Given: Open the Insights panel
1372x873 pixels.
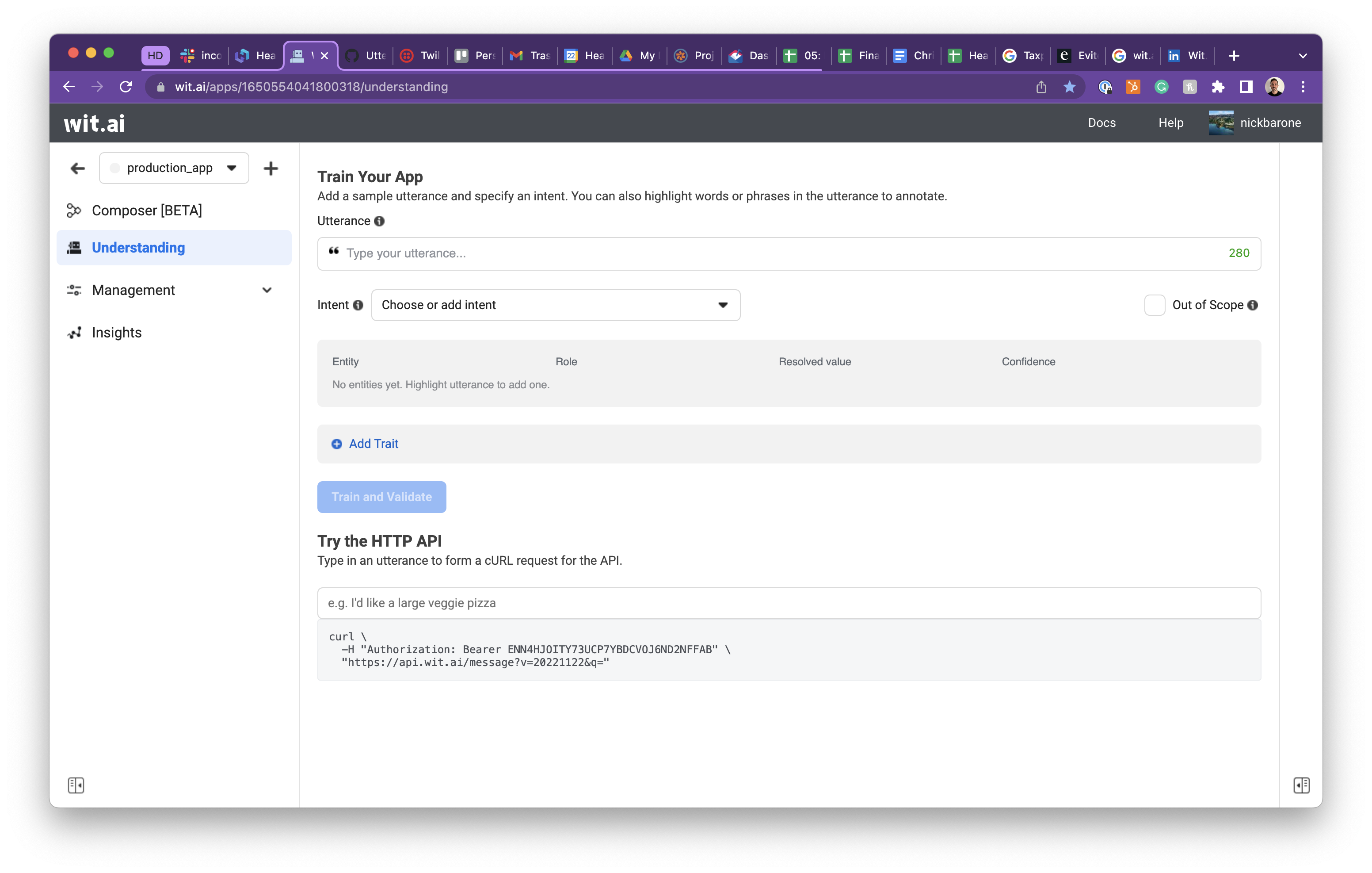Looking at the screenshot, I should pos(116,333).
